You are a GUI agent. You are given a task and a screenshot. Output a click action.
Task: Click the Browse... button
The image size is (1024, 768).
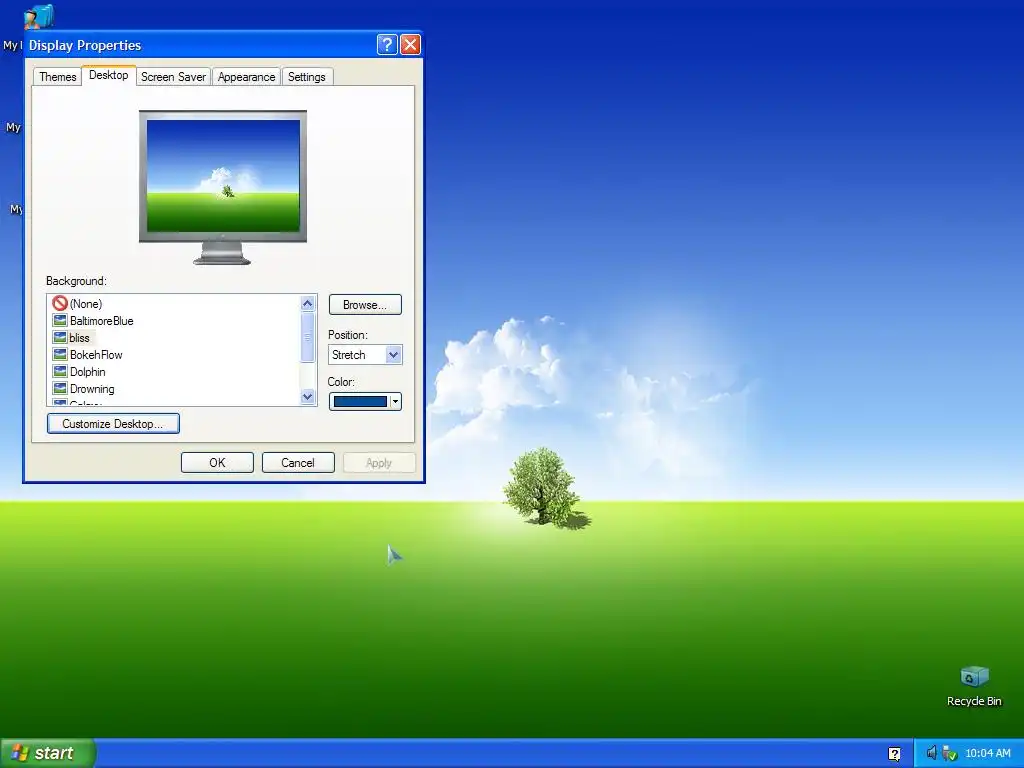pyautogui.click(x=364, y=304)
